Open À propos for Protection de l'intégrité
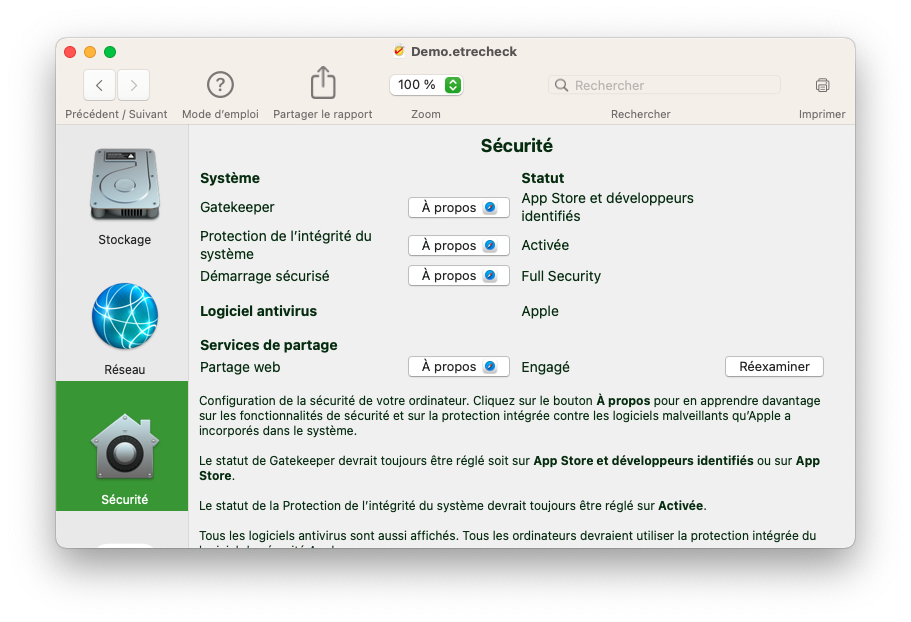911x622 pixels. pyautogui.click(x=458, y=246)
